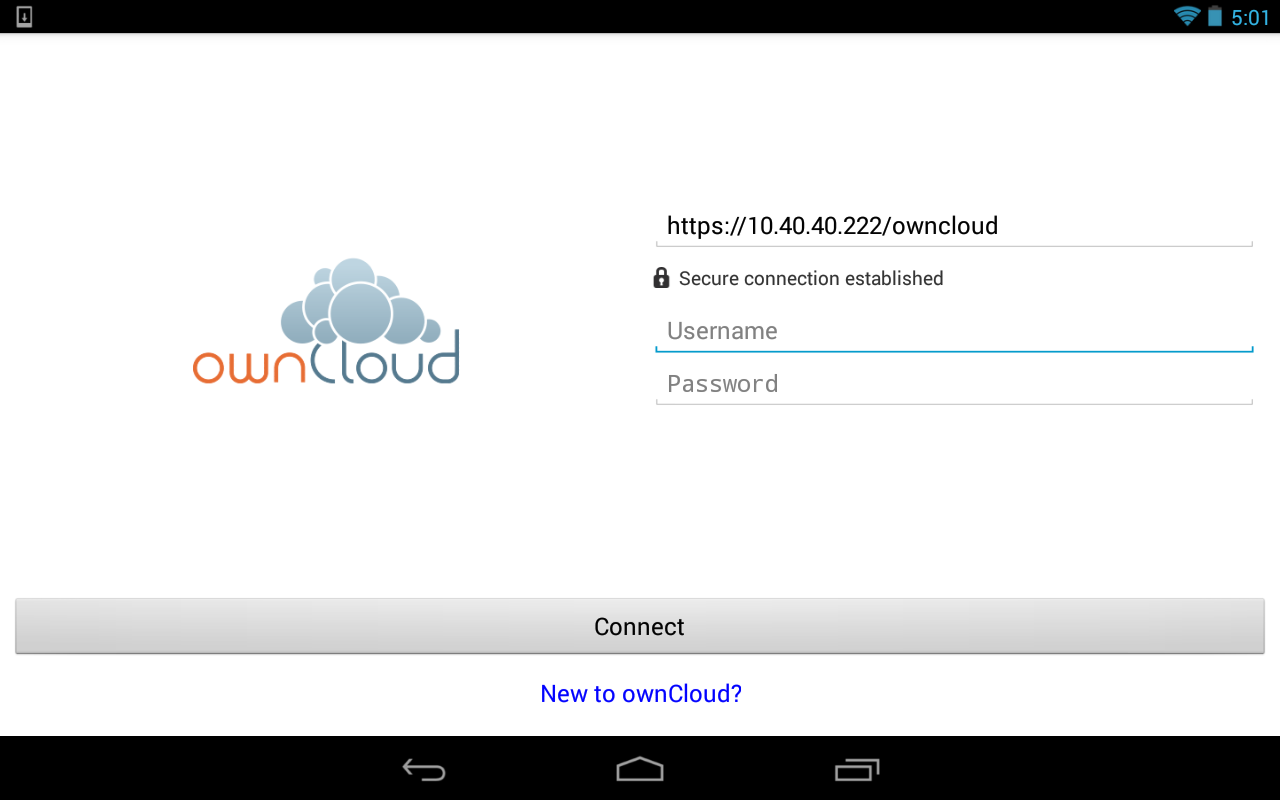Focus the Username input field
Screen dimensions: 1280x800
(x=954, y=331)
